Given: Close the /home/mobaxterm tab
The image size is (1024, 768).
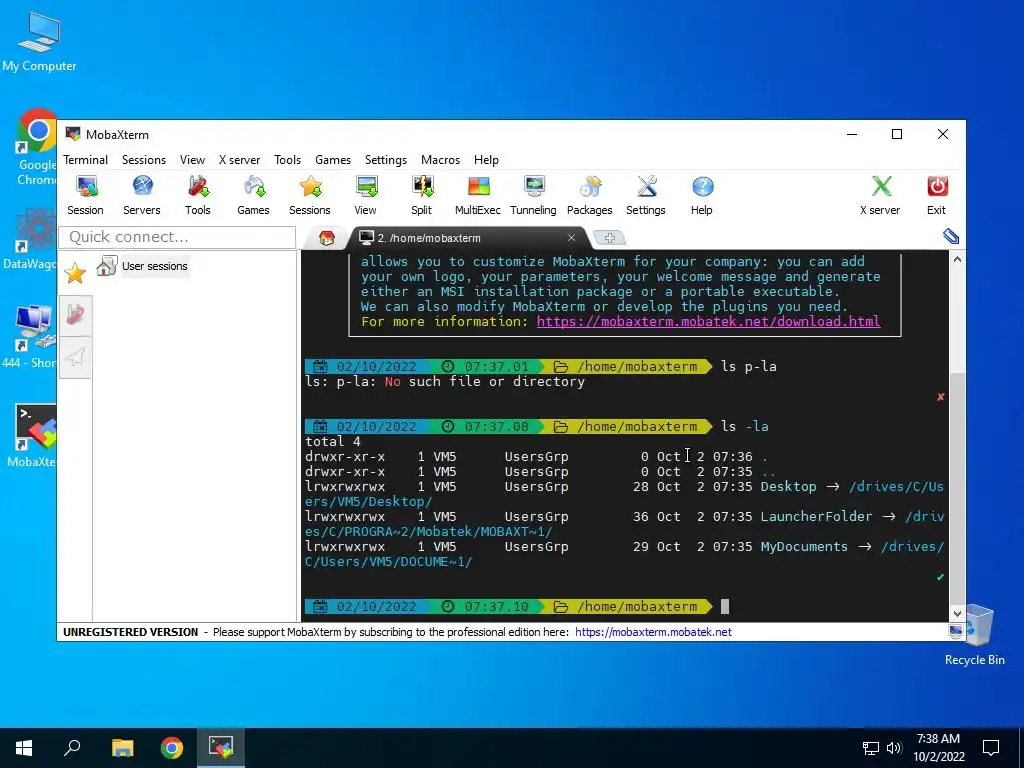Looking at the screenshot, I should click(x=571, y=238).
